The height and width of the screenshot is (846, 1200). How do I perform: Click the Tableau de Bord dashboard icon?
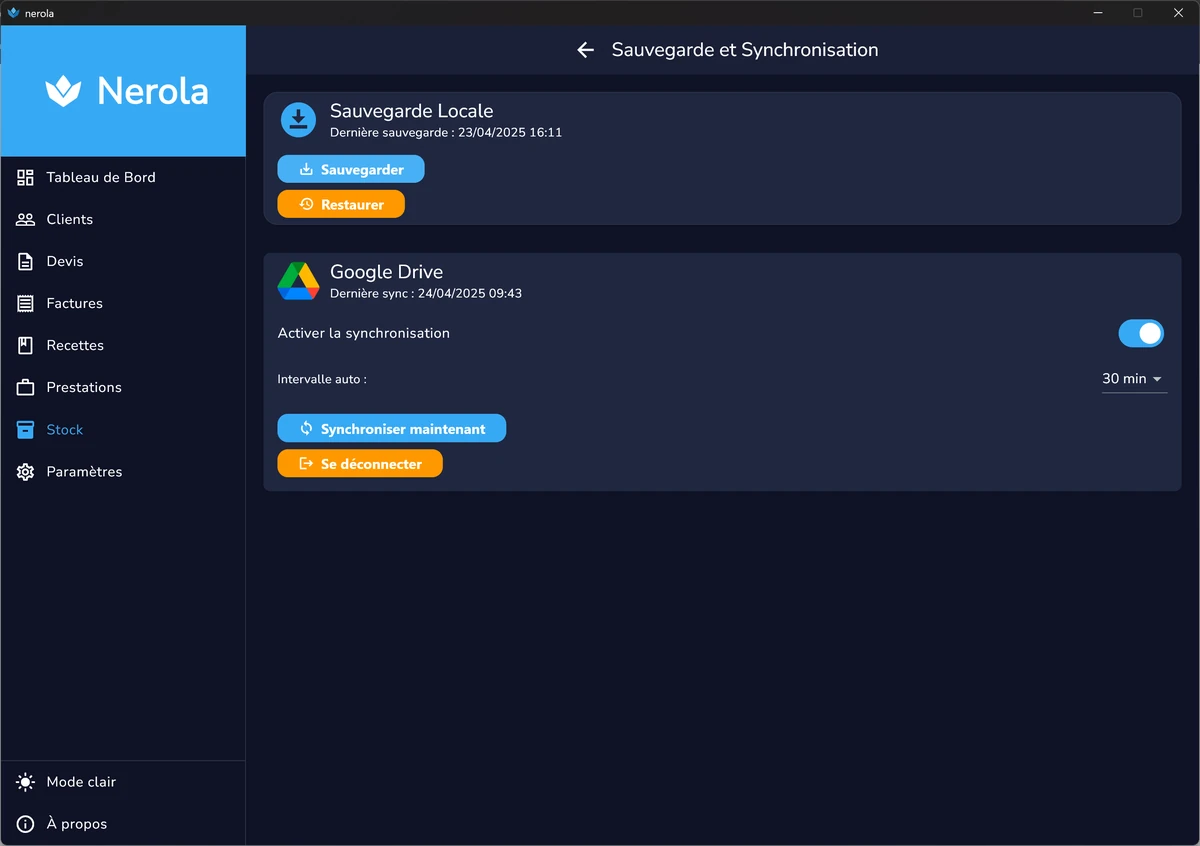pos(26,177)
